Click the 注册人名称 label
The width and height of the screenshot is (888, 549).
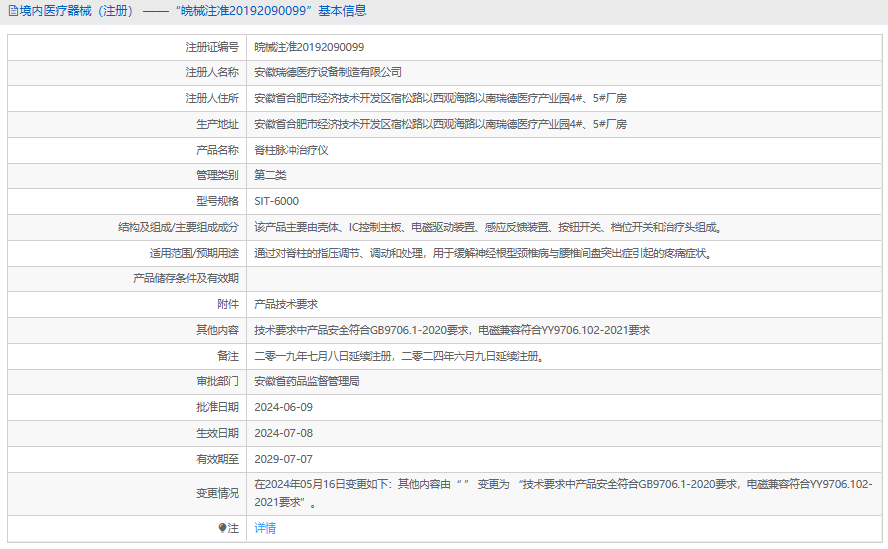(212, 72)
